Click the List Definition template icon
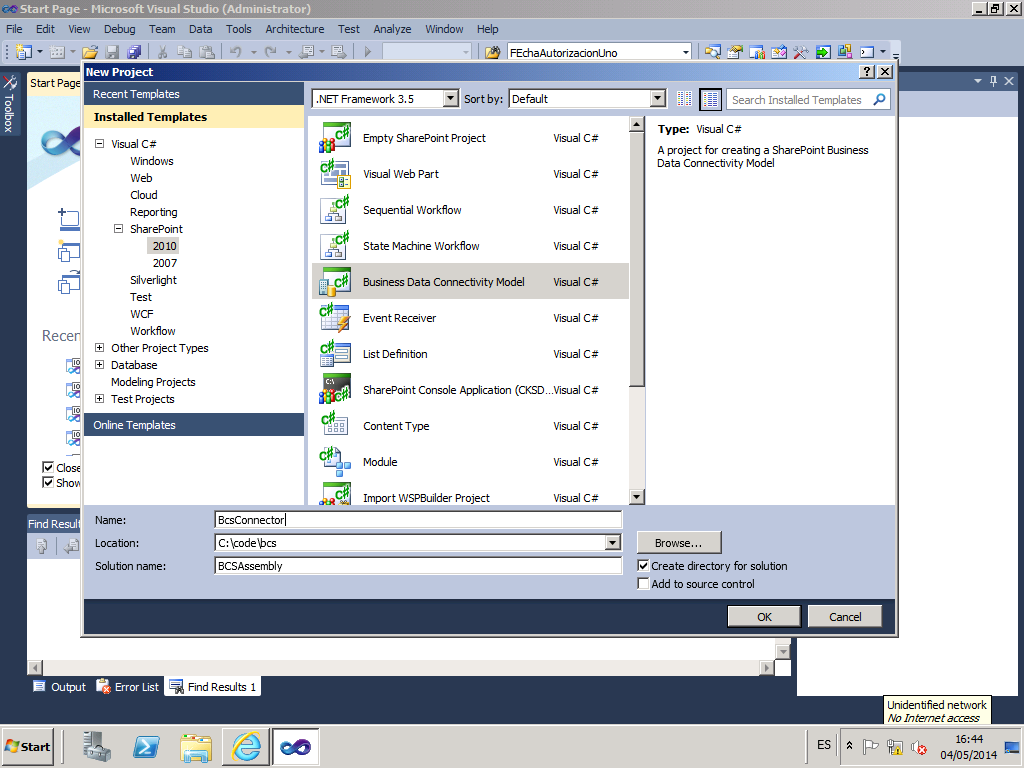Image resolution: width=1024 pixels, height=768 pixels. (x=334, y=354)
